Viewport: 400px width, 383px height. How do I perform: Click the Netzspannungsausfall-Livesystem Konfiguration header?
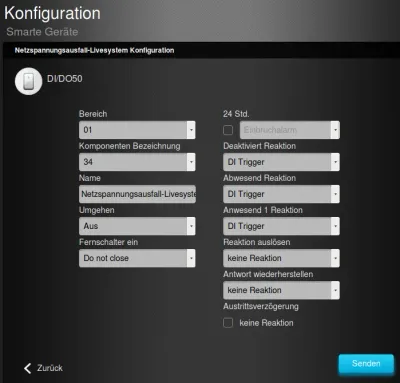pos(94,50)
